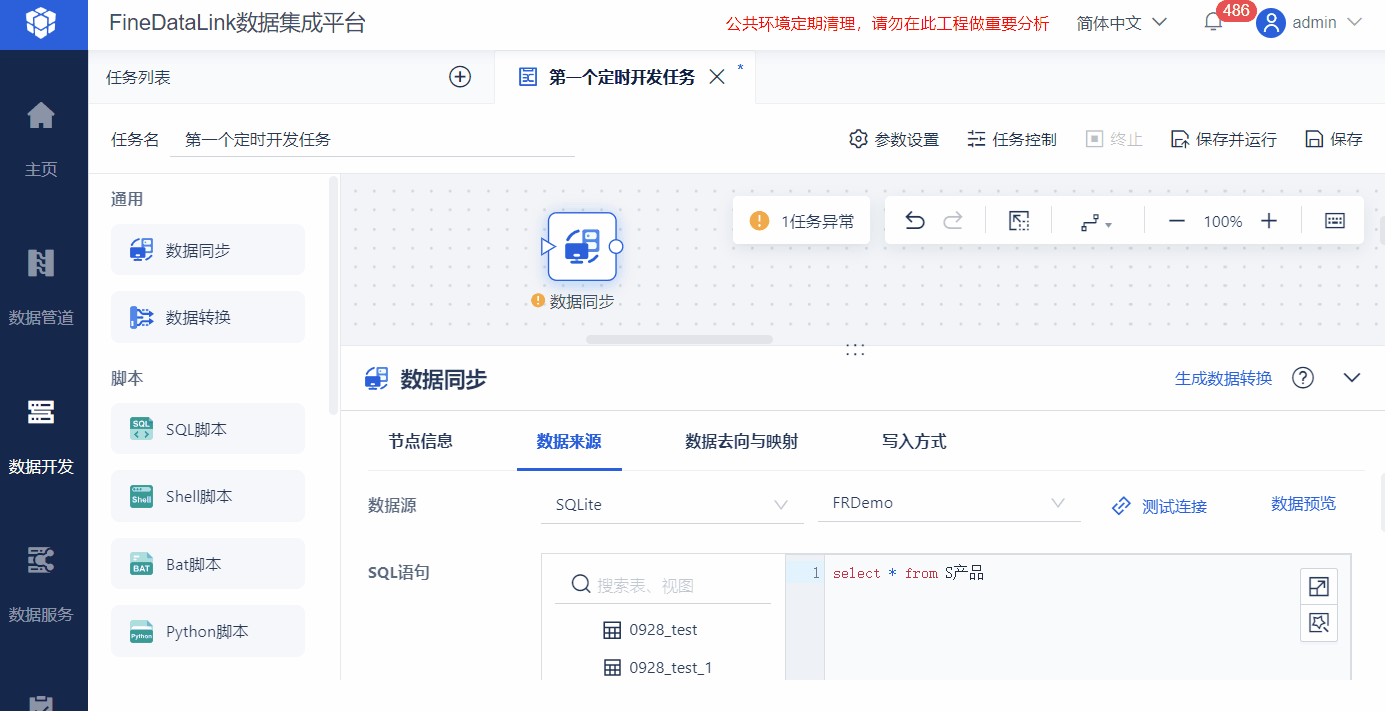Select the 数据转换 component
Viewport: 1385px width, 711px height.
pyautogui.click(x=207, y=316)
